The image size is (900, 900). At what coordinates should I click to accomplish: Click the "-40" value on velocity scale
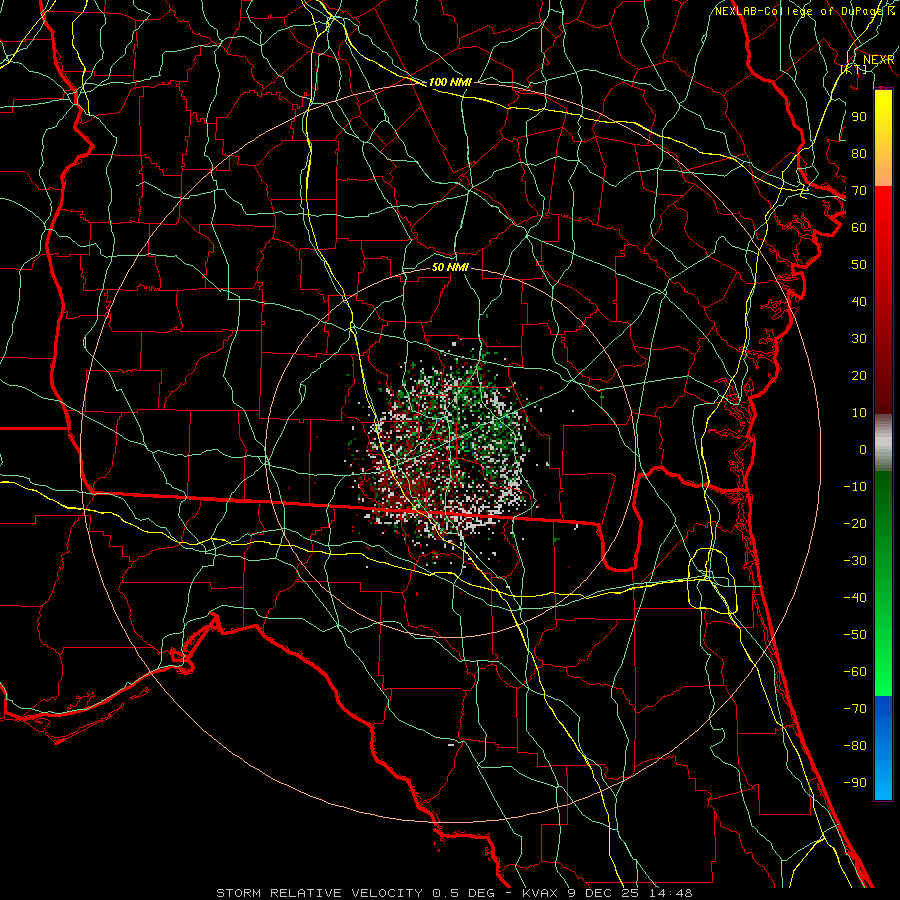click(x=855, y=598)
